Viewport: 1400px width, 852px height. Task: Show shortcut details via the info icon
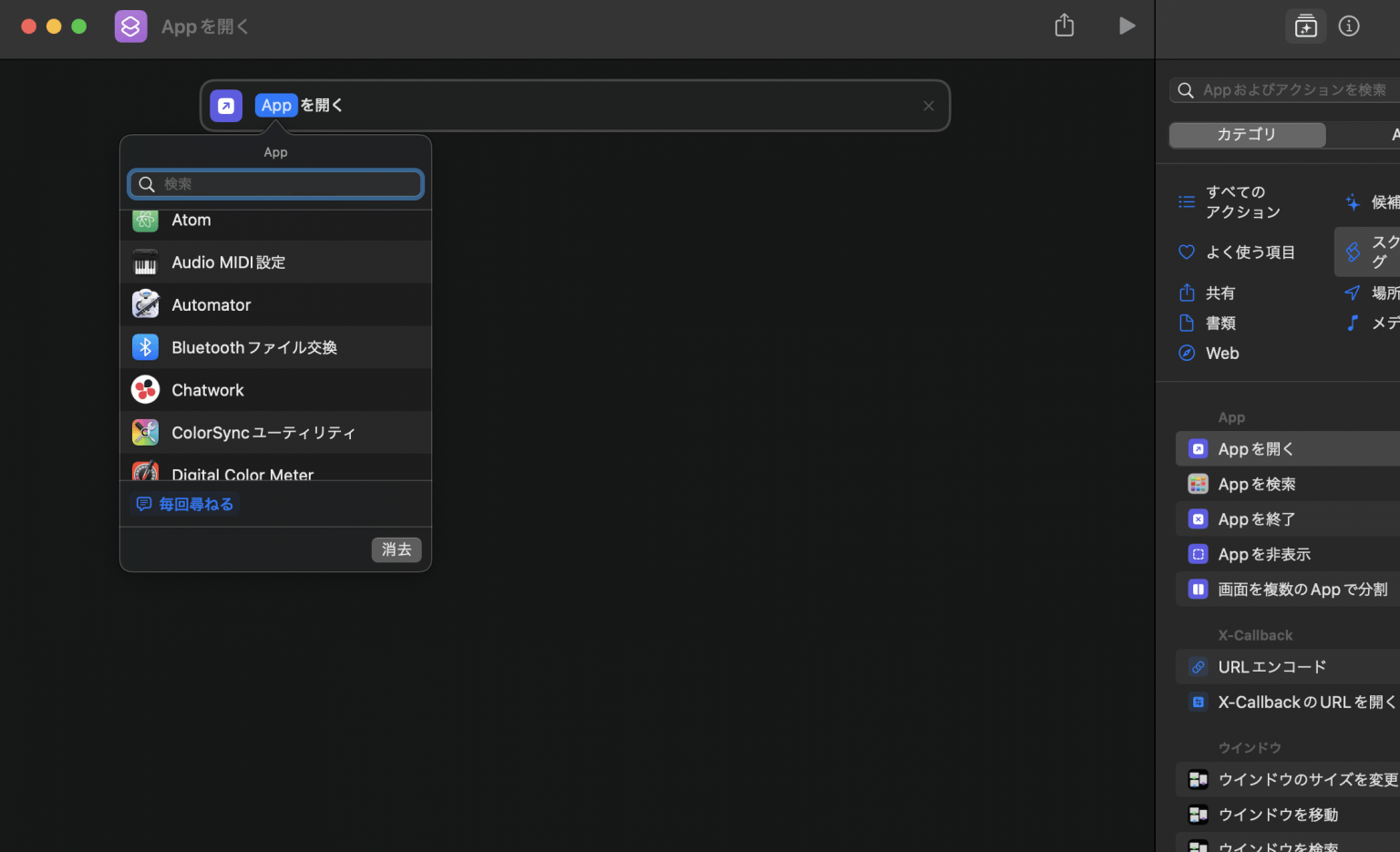point(1349,26)
